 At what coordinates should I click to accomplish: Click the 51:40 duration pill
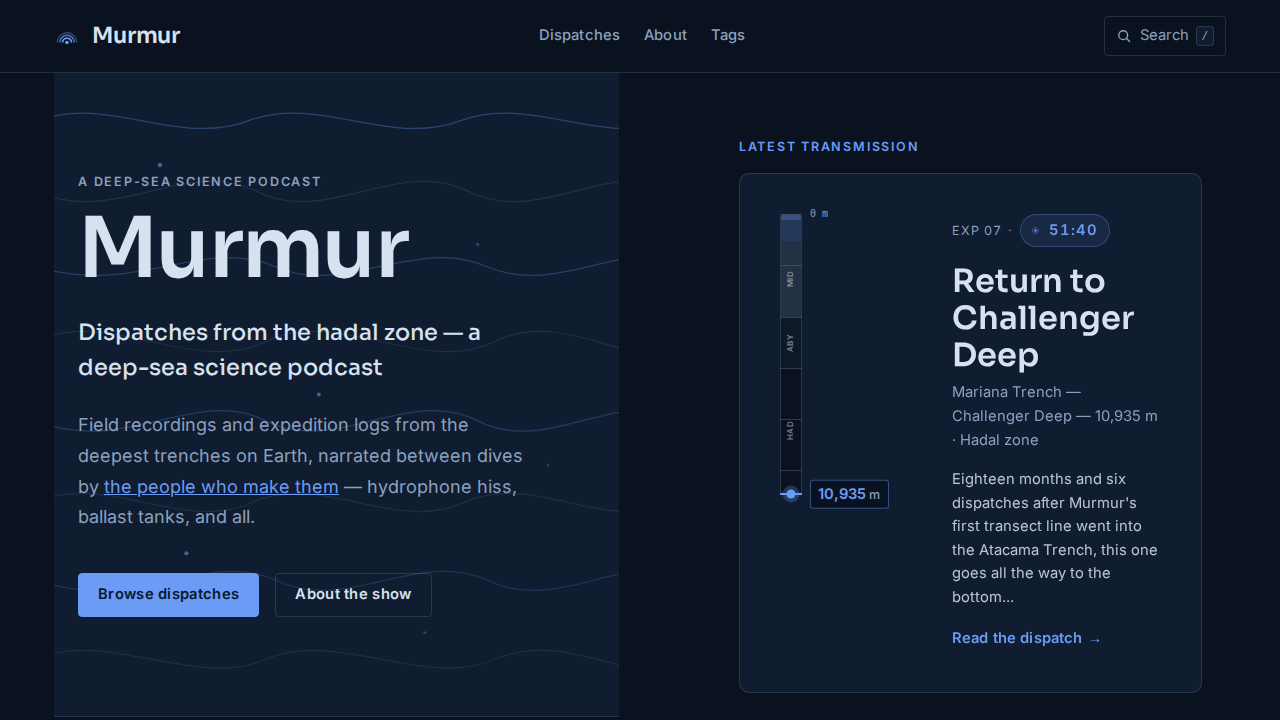point(1065,230)
